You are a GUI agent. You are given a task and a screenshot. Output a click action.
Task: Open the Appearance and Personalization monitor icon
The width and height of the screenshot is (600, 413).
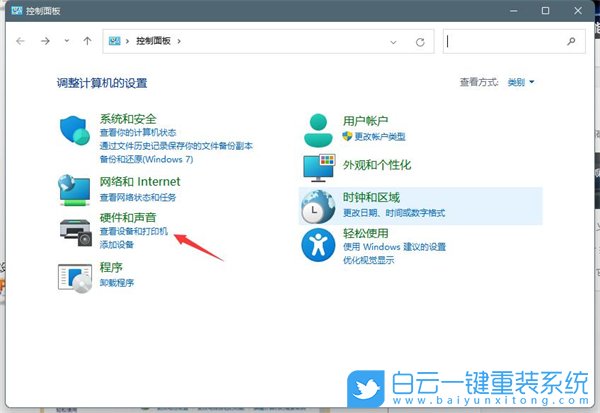319,168
